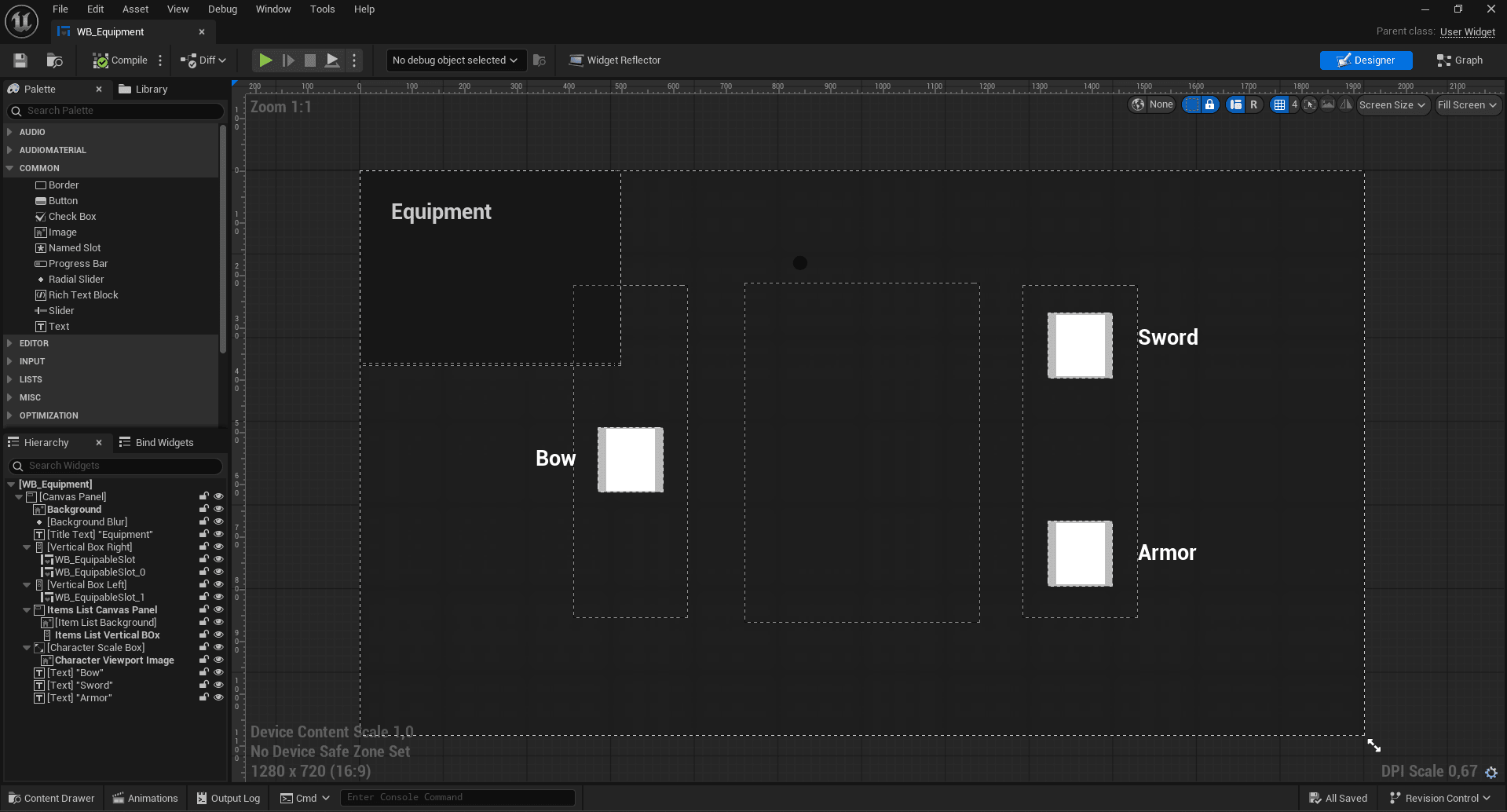Switch to Graph mode
The height and width of the screenshot is (812, 1507).
(1459, 60)
